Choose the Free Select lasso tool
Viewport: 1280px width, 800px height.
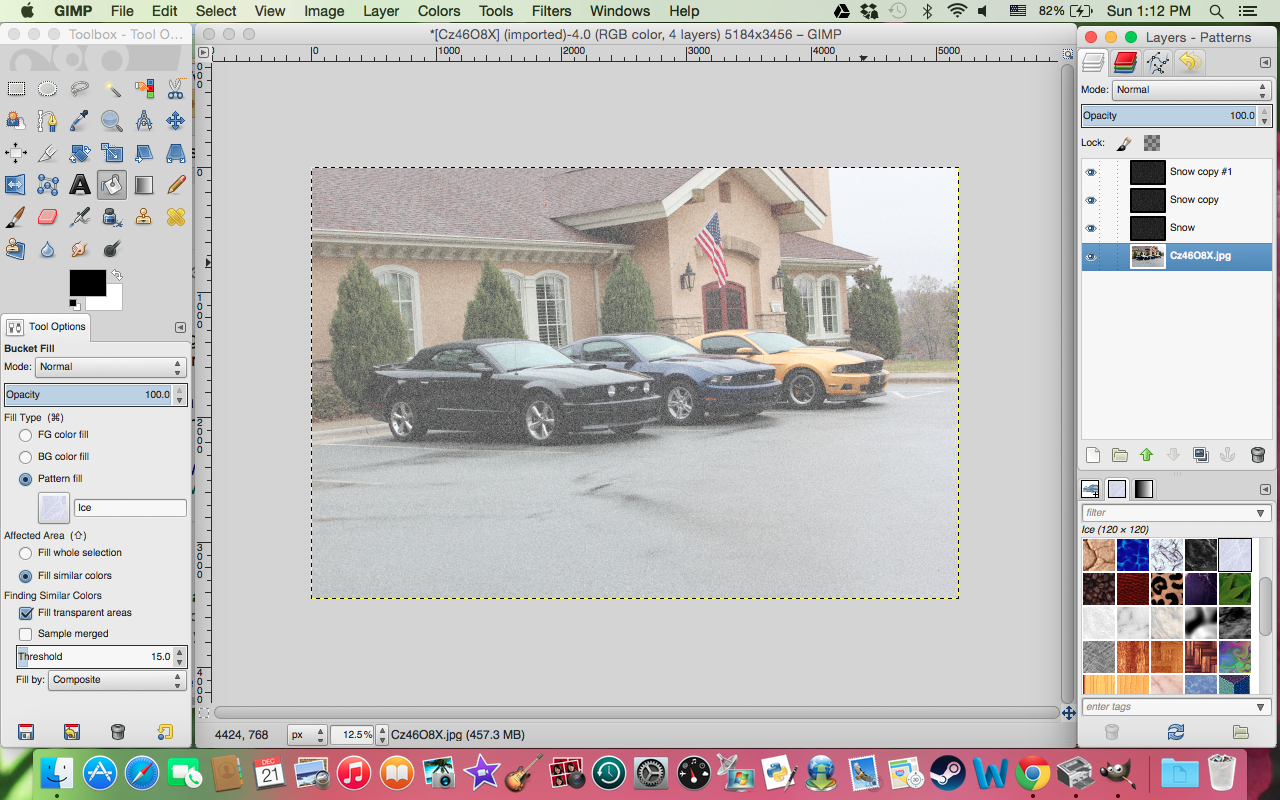pos(79,89)
